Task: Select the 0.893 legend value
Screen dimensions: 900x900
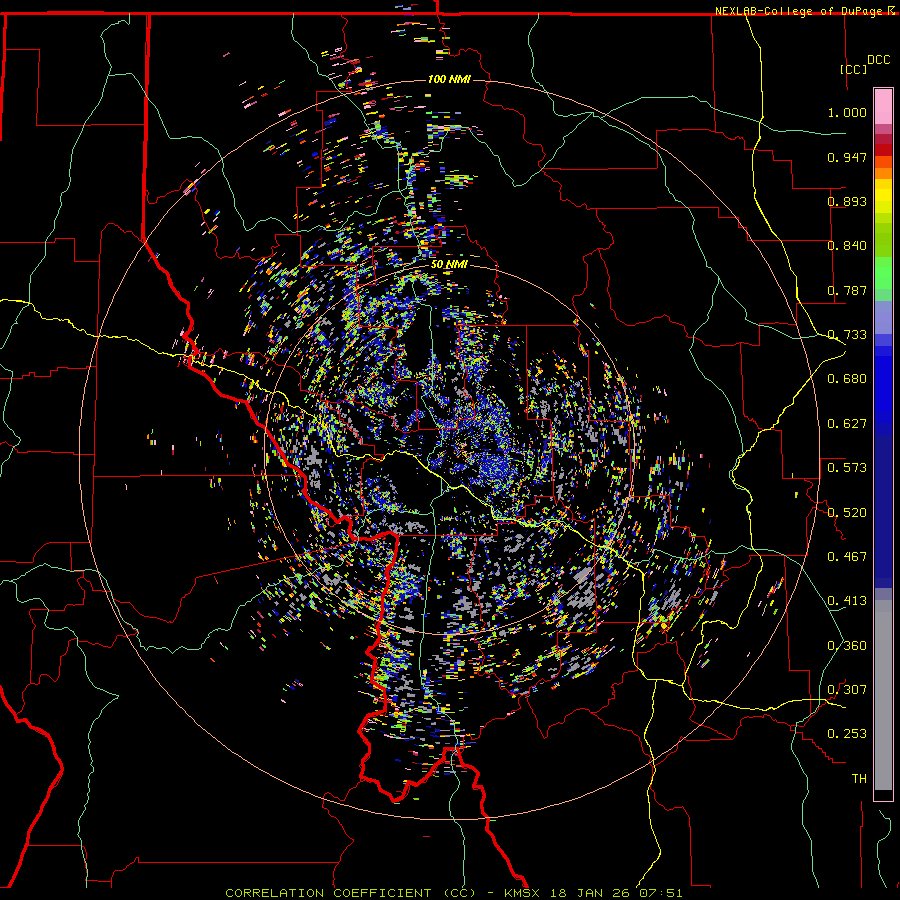Action: click(847, 201)
